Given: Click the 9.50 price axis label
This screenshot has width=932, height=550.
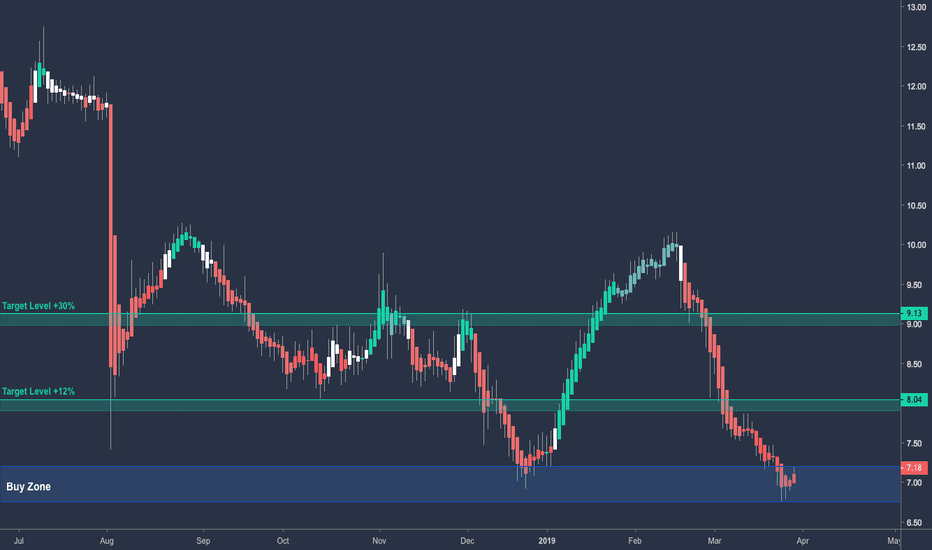Looking at the screenshot, I should (x=914, y=285).
